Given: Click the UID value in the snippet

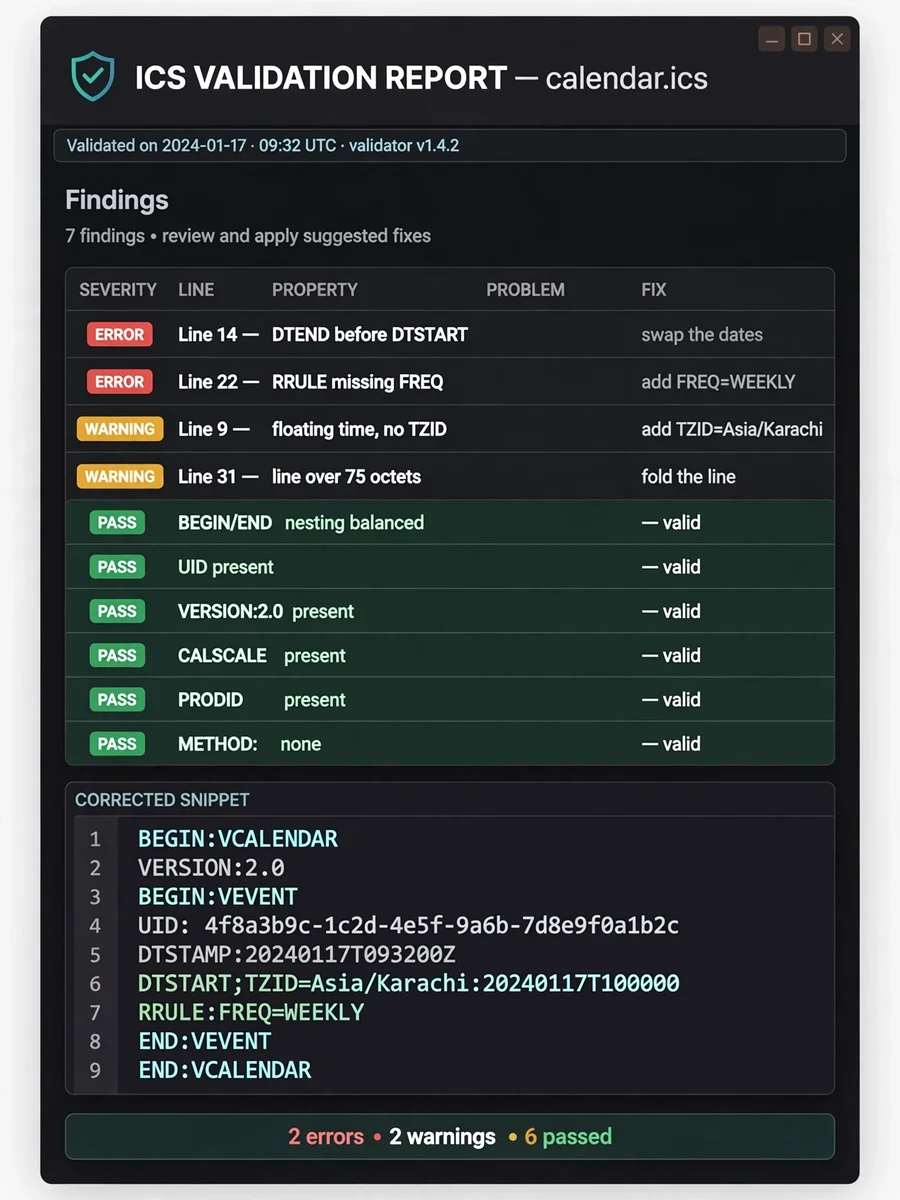Looking at the screenshot, I should [x=441, y=926].
